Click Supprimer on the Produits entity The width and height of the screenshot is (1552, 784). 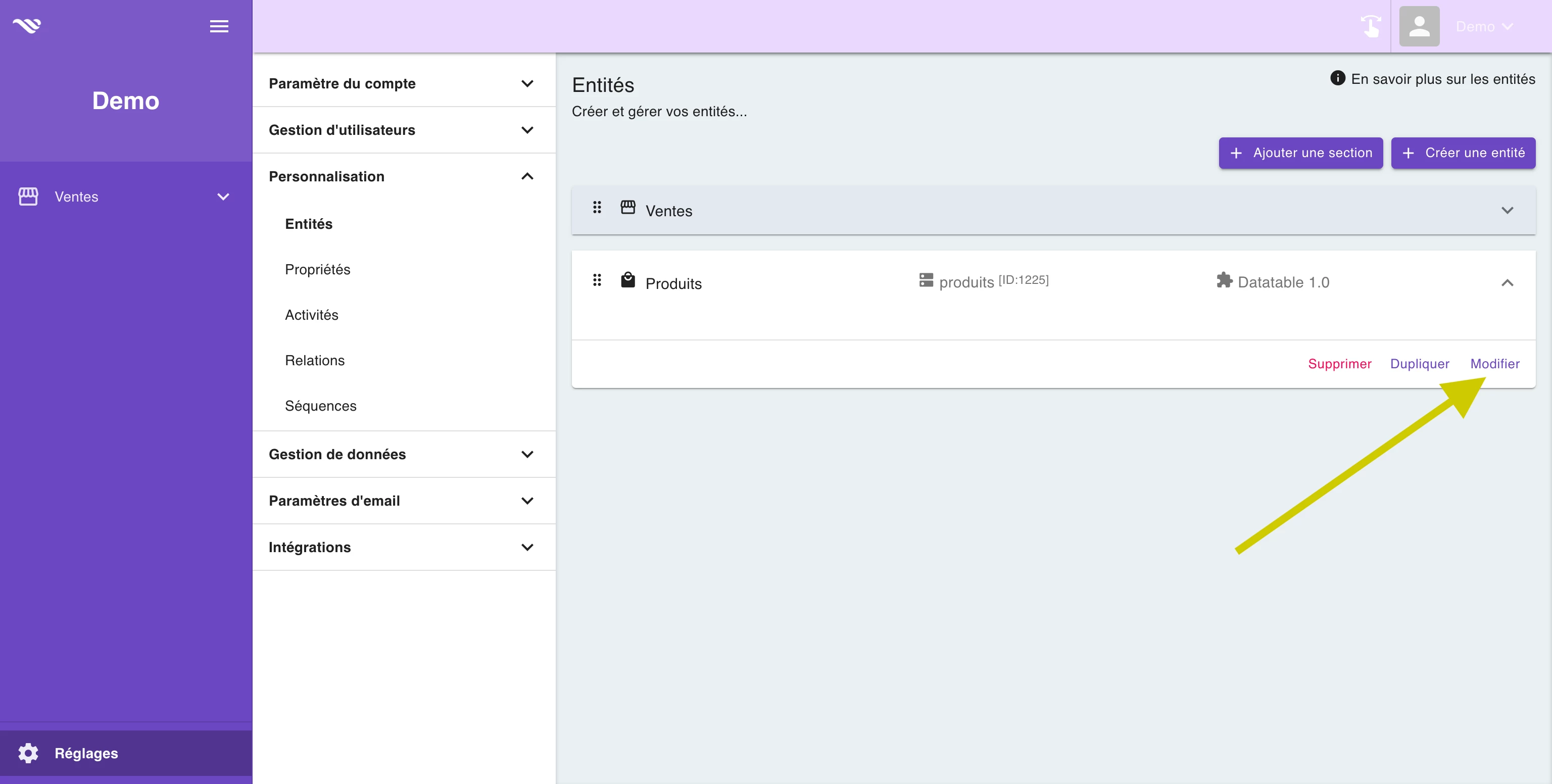(1339, 363)
